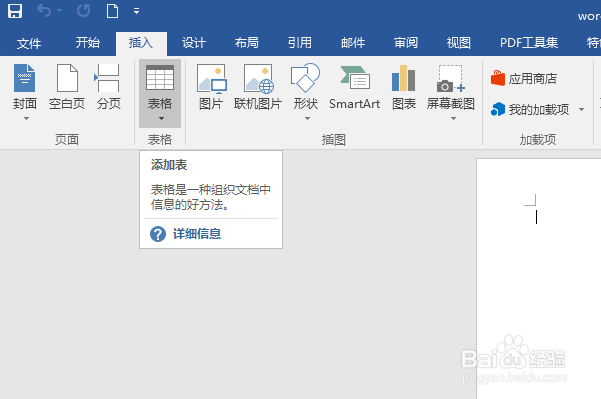Switch to the 审阅 tab
The height and width of the screenshot is (399, 601).
406,43
